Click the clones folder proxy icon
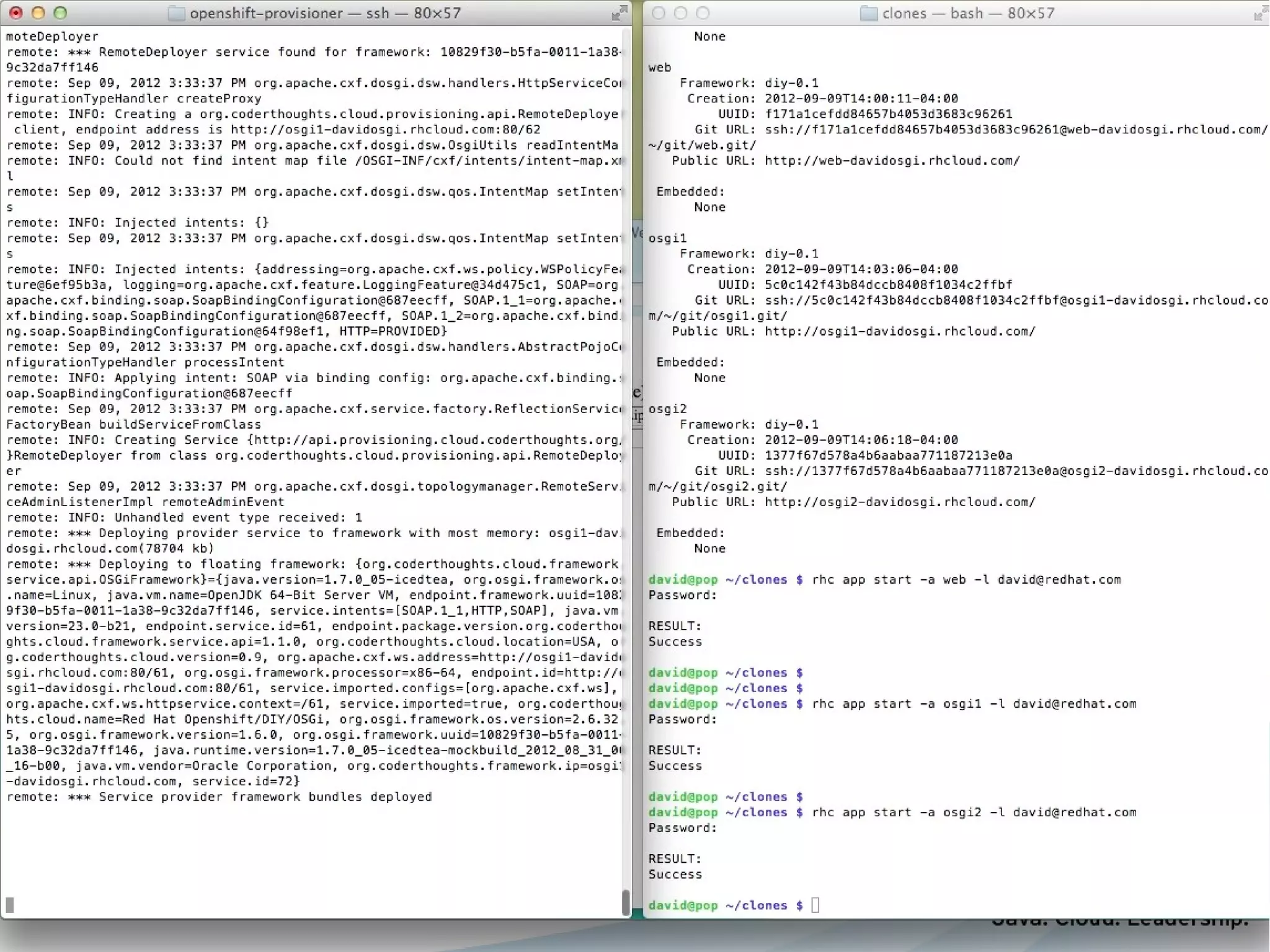 (x=868, y=13)
